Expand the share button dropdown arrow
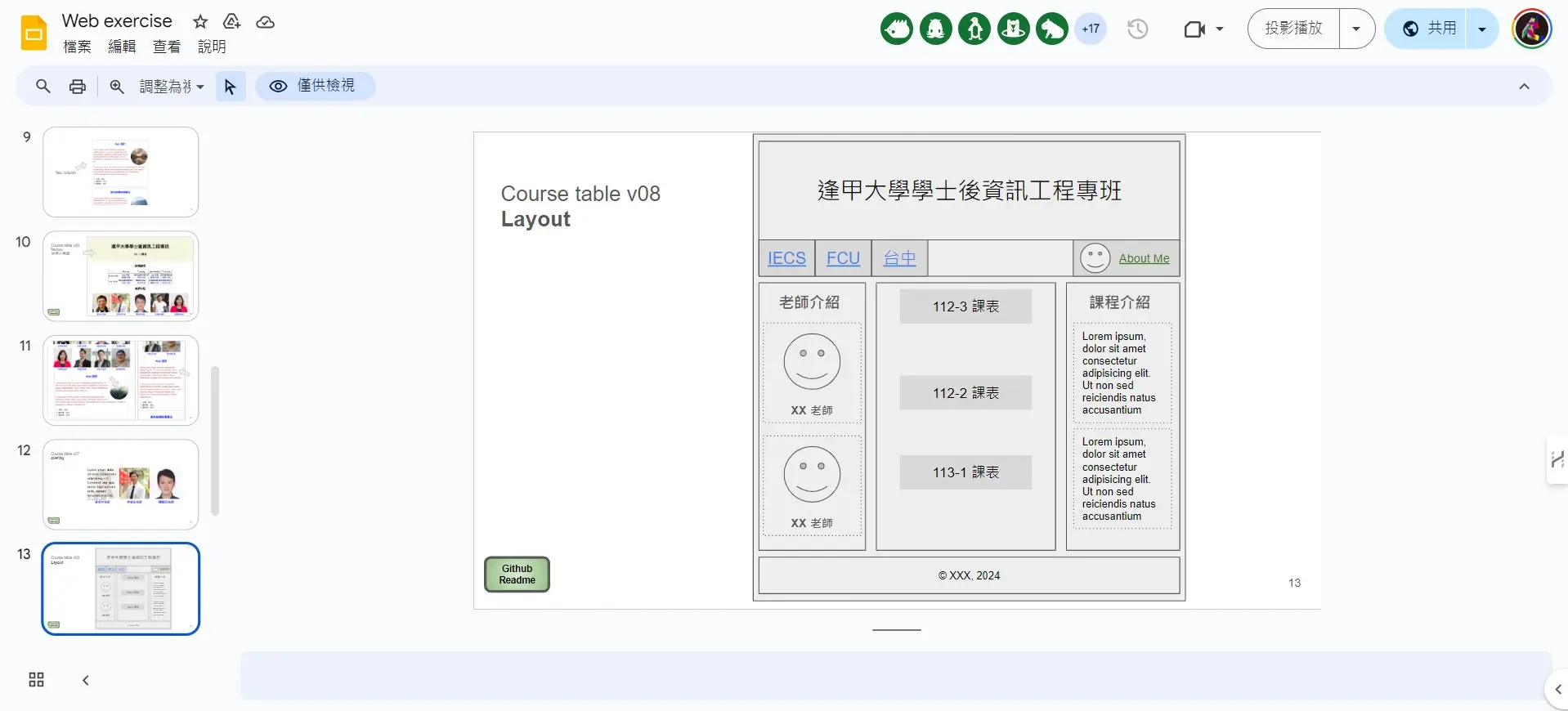Image resolution: width=1568 pixels, height=711 pixels. coord(1481,29)
